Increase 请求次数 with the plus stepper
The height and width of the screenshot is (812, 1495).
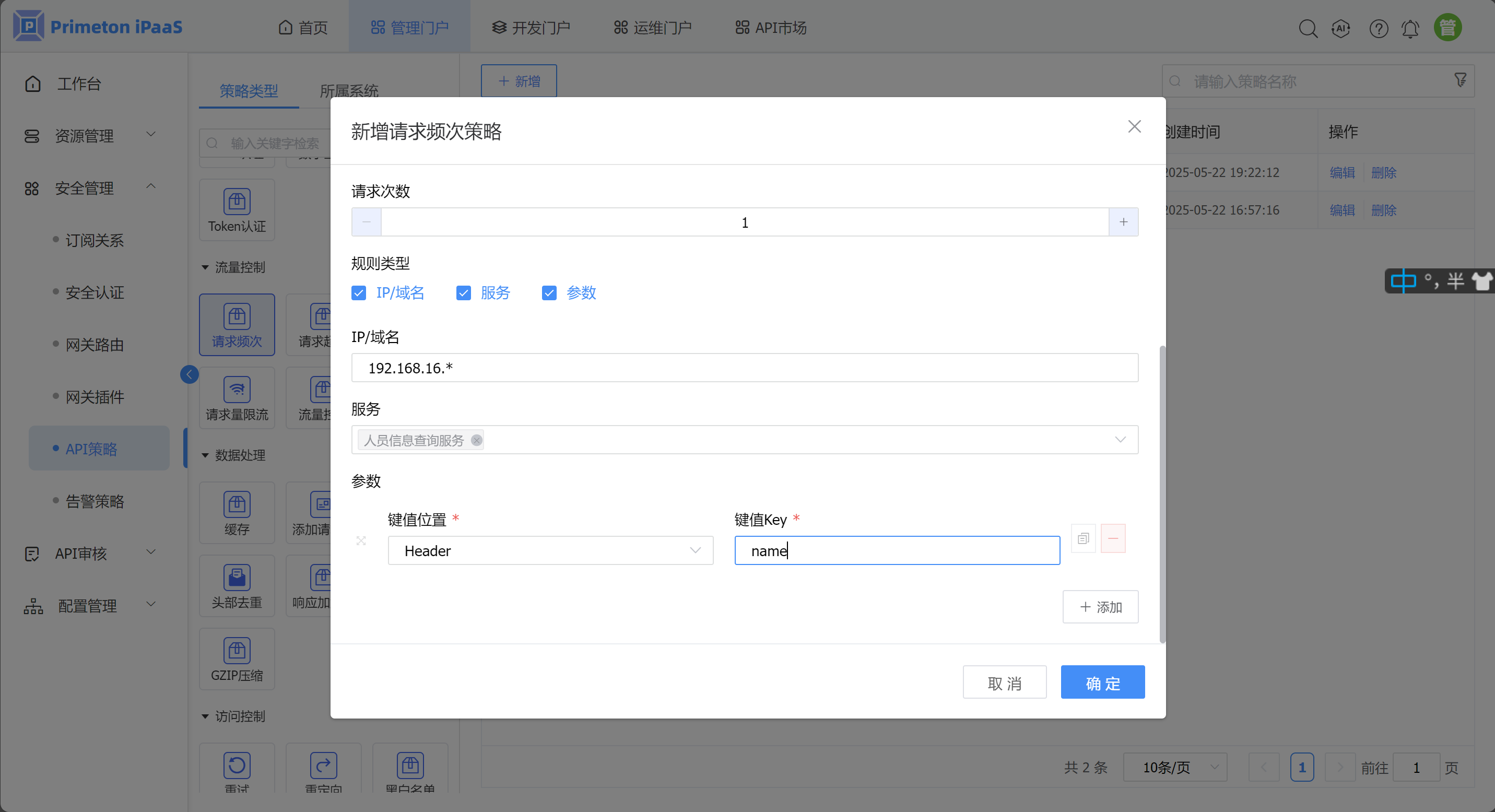(x=1123, y=222)
